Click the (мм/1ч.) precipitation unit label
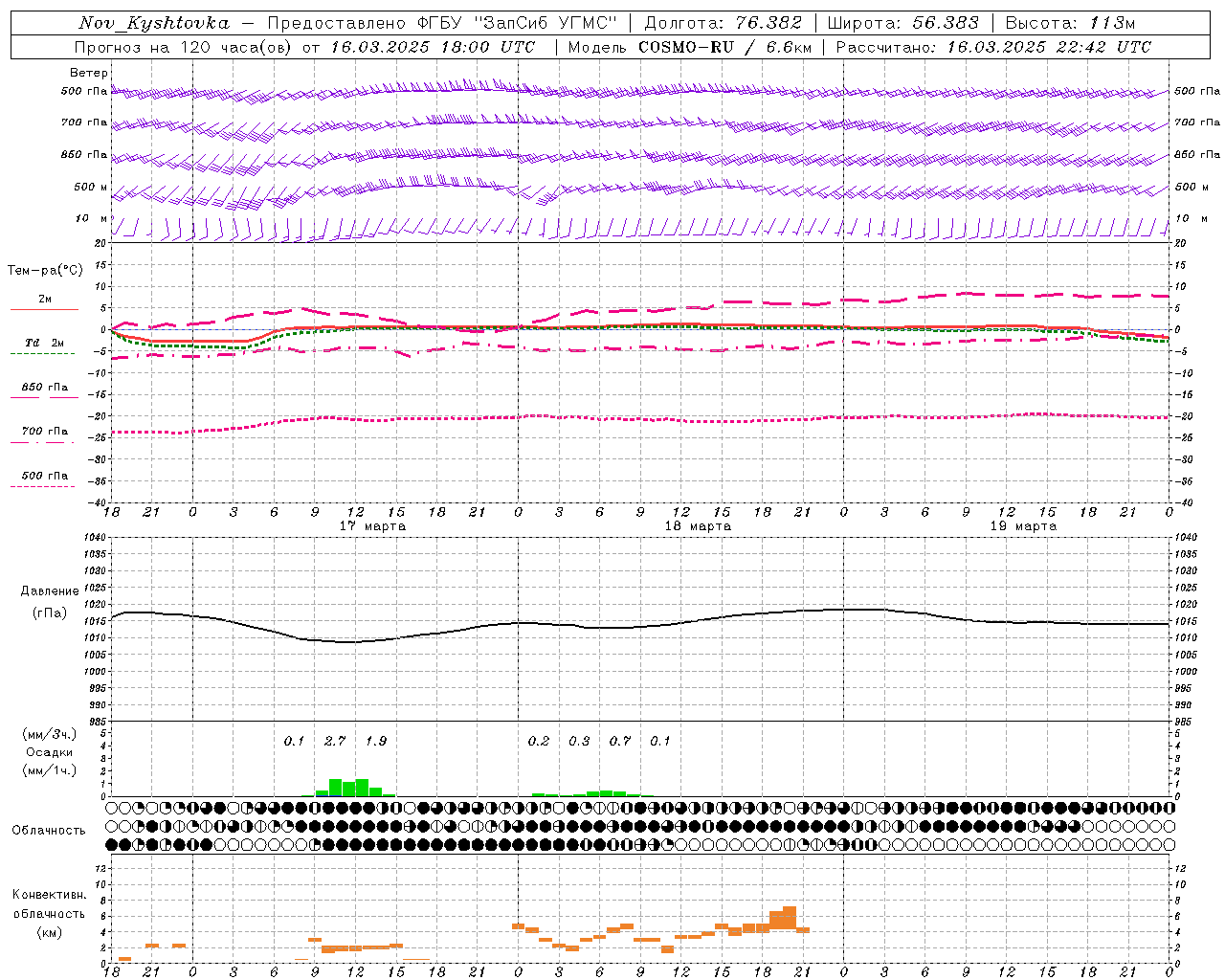The image size is (1225, 980). [50, 770]
